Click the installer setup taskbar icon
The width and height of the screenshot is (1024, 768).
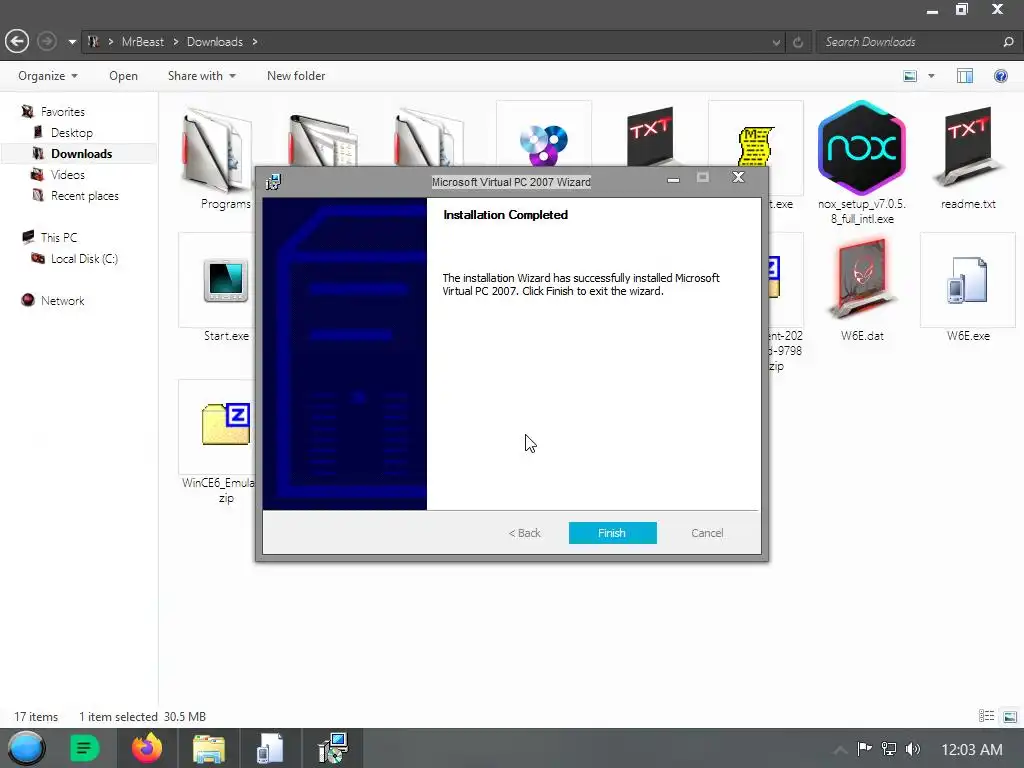point(333,748)
